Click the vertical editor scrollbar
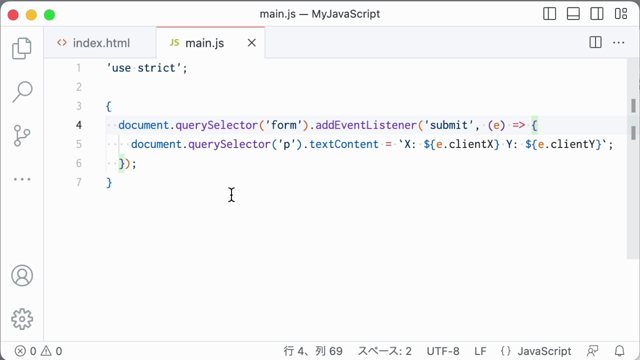Image resolution: width=640 pixels, height=360 pixels. click(x=633, y=158)
